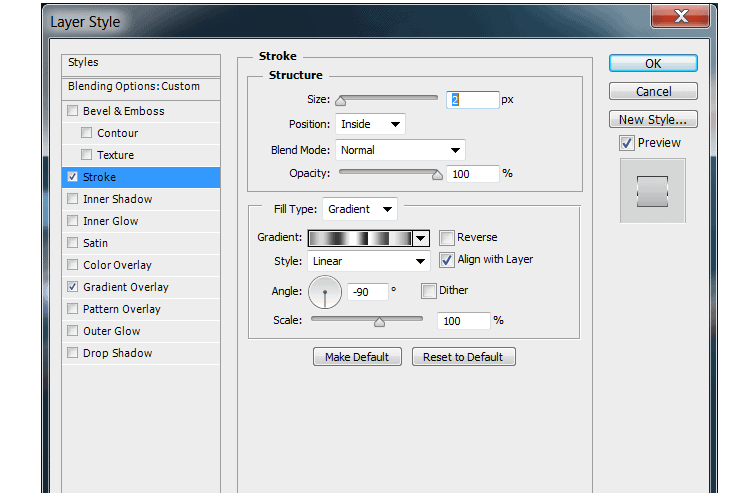
Task: Click the gradient preview swatch
Action: pos(361,239)
